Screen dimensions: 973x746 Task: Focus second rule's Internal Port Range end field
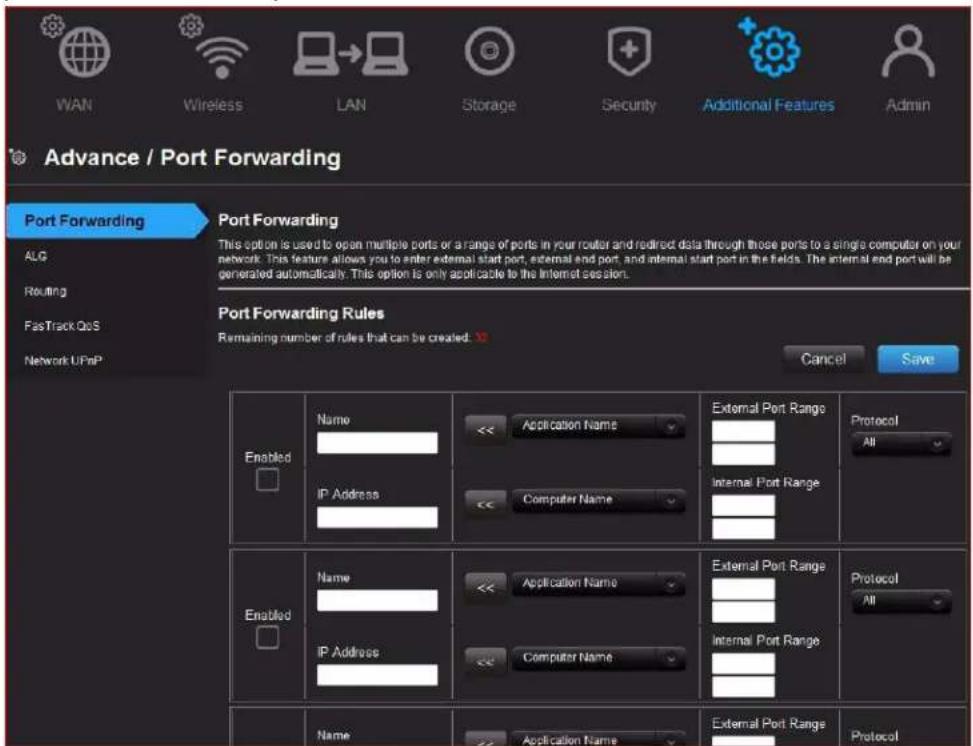743,686
